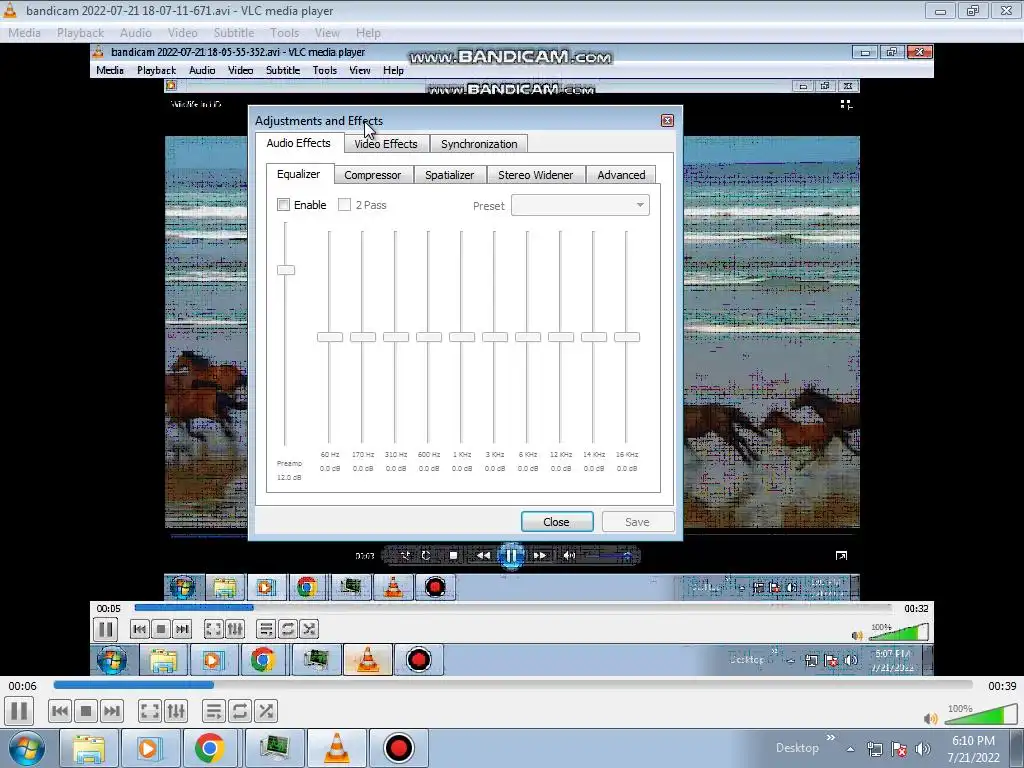
Task: Click the Preamp slider handle
Action: pos(286,270)
